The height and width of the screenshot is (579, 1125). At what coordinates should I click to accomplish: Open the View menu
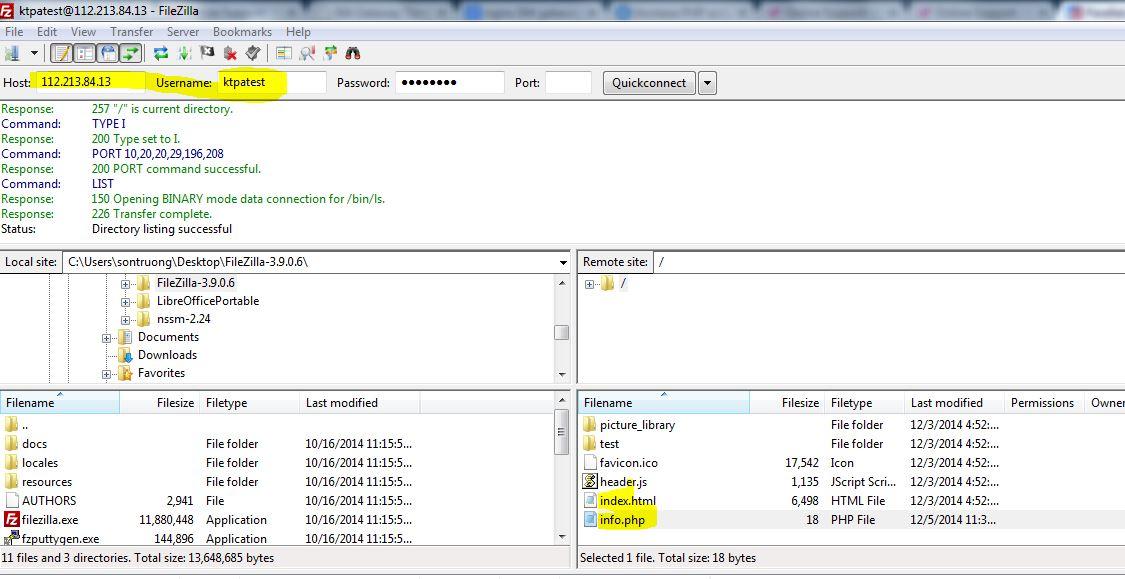pos(83,32)
